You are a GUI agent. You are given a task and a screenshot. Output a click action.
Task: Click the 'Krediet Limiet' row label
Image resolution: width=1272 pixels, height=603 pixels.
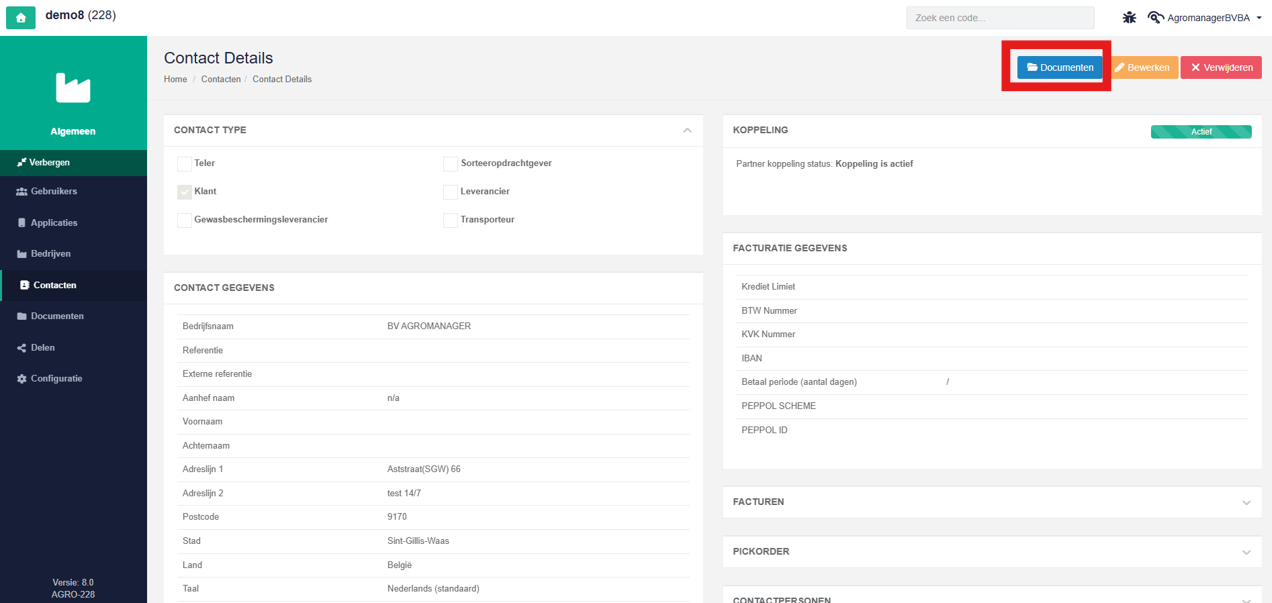click(768, 287)
